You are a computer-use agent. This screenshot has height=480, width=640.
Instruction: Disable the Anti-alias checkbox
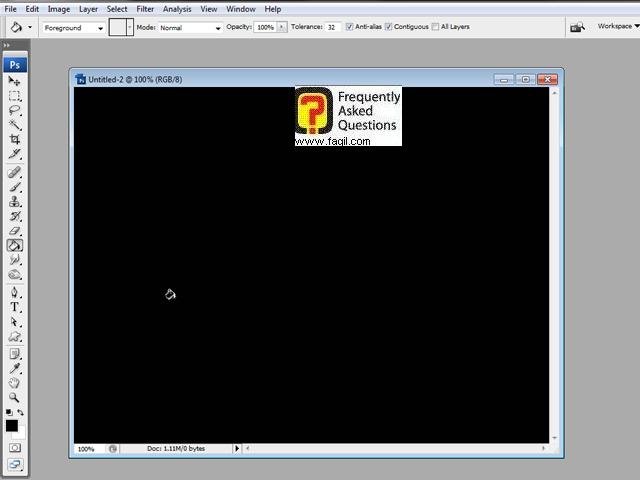(349, 27)
